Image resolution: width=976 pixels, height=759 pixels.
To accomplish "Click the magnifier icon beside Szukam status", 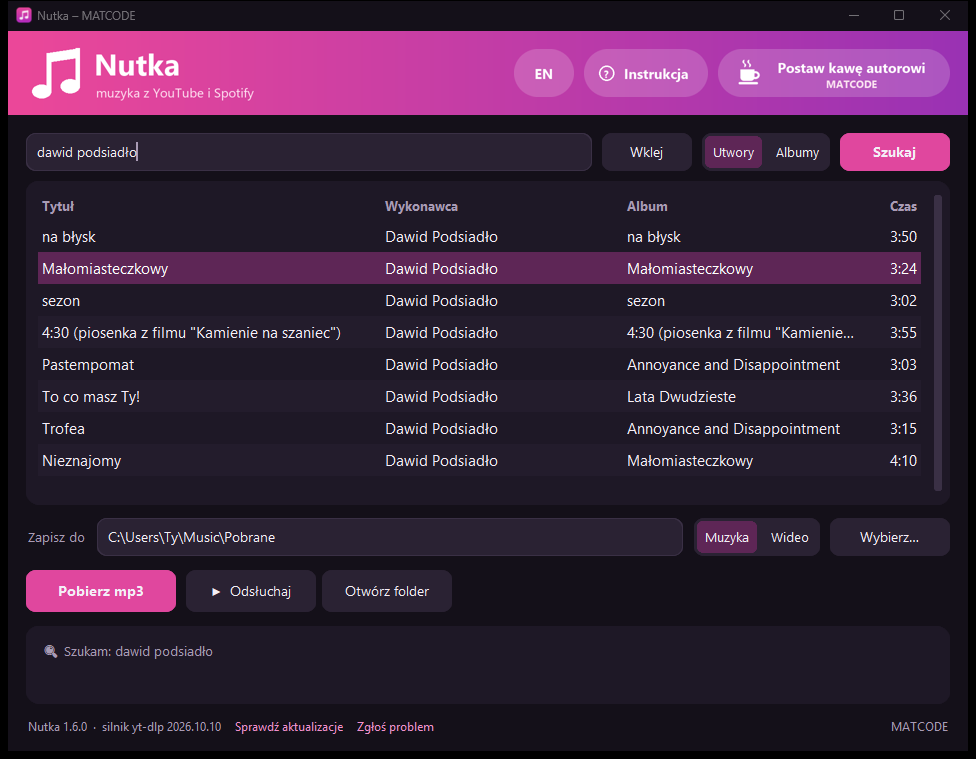I will 50,651.
